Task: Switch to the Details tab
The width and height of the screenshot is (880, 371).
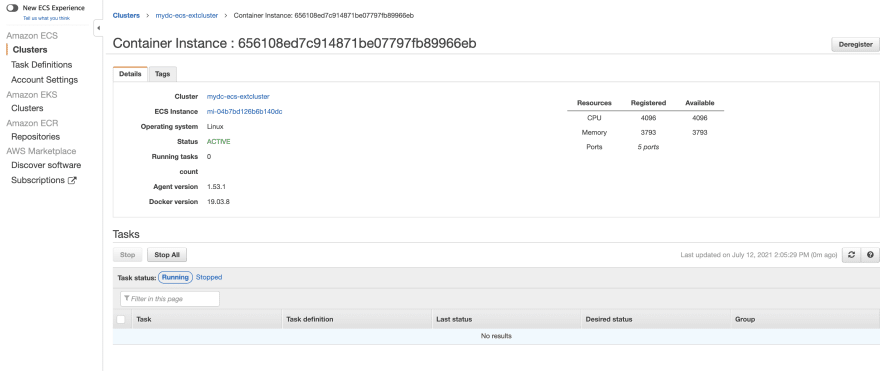Action: (x=130, y=74)
